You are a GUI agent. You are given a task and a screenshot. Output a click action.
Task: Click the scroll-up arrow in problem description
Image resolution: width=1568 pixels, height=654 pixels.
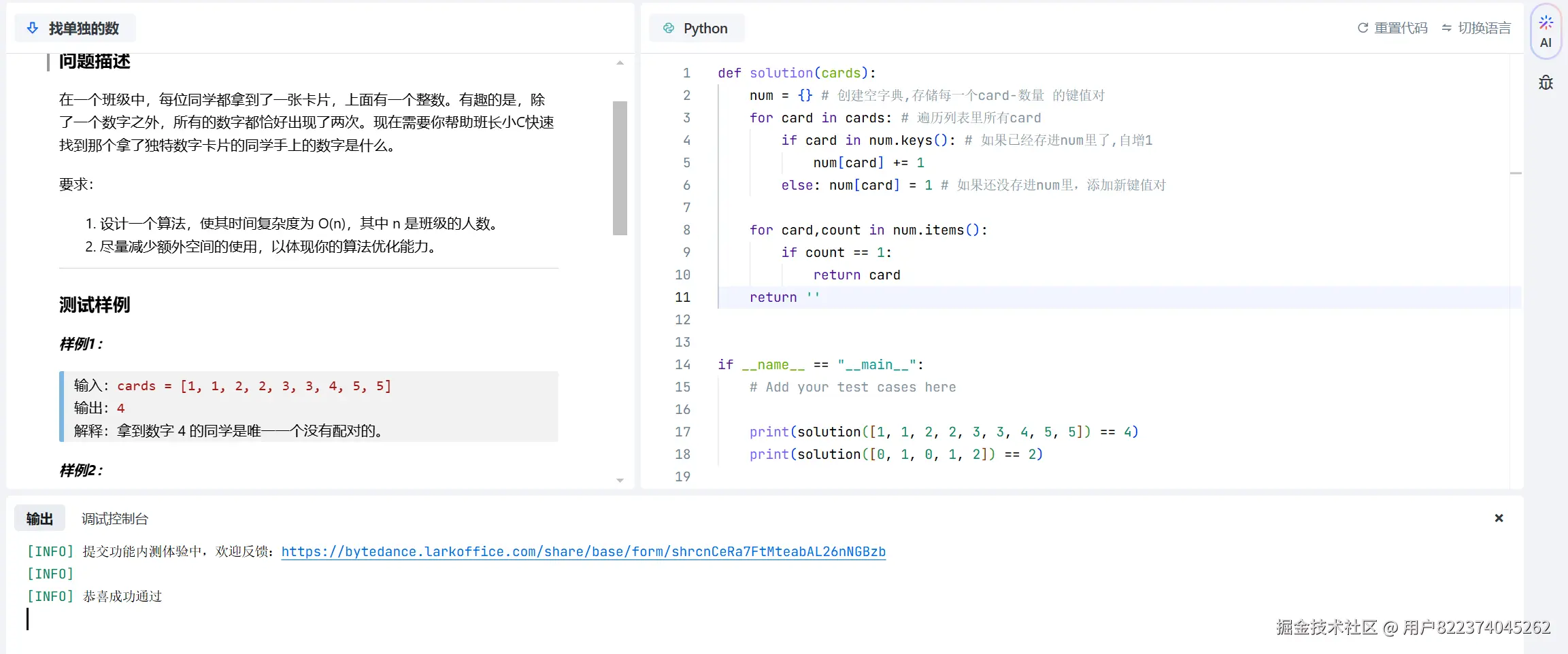(x=620, y=63)
